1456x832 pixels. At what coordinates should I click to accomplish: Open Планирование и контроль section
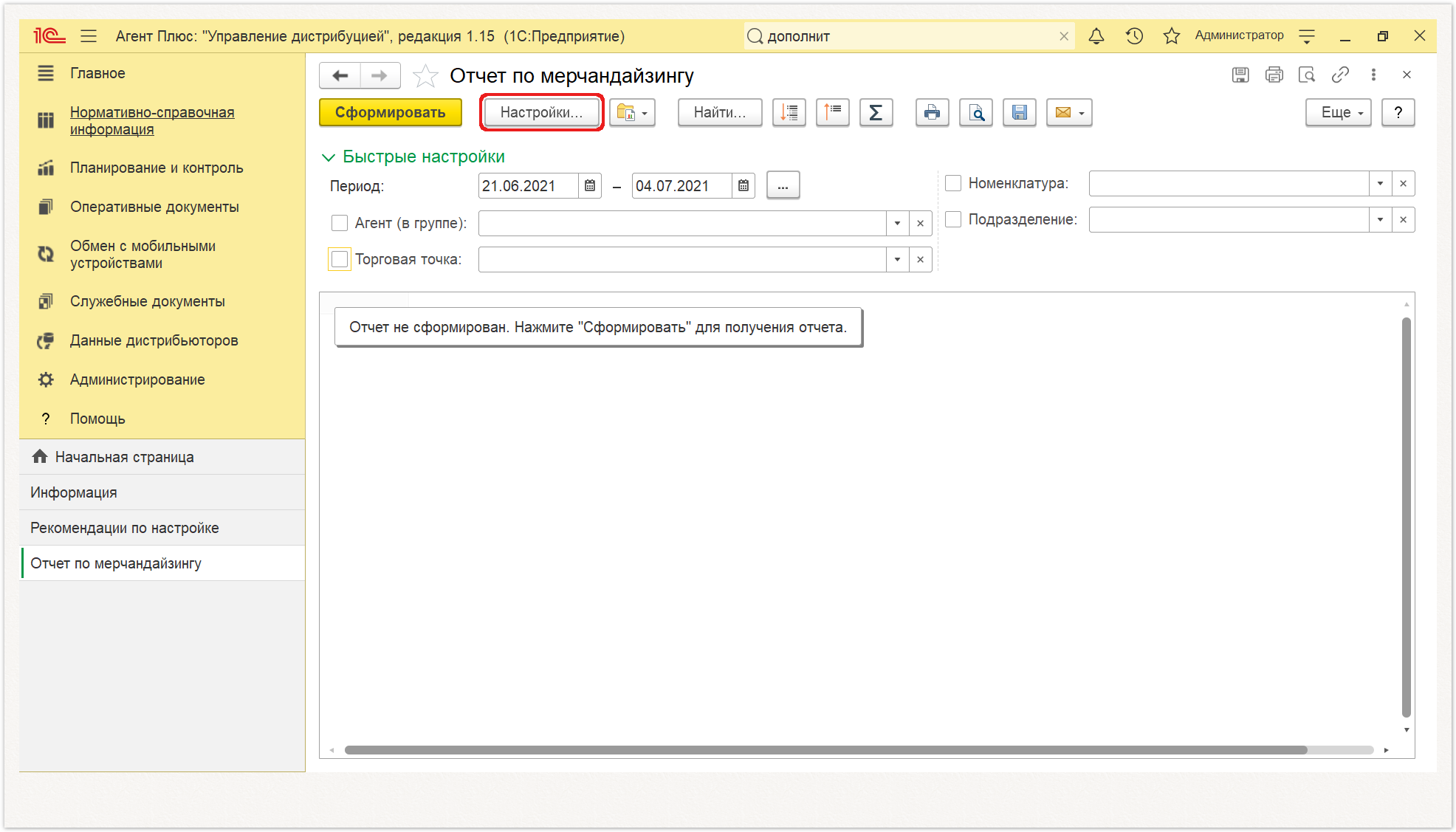click(x=157, y=168)
